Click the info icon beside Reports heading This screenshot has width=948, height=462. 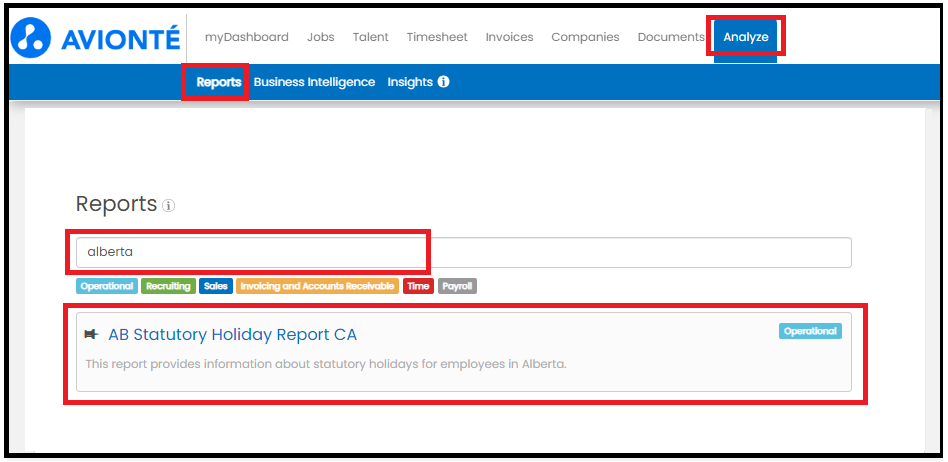tap(169, 206)
